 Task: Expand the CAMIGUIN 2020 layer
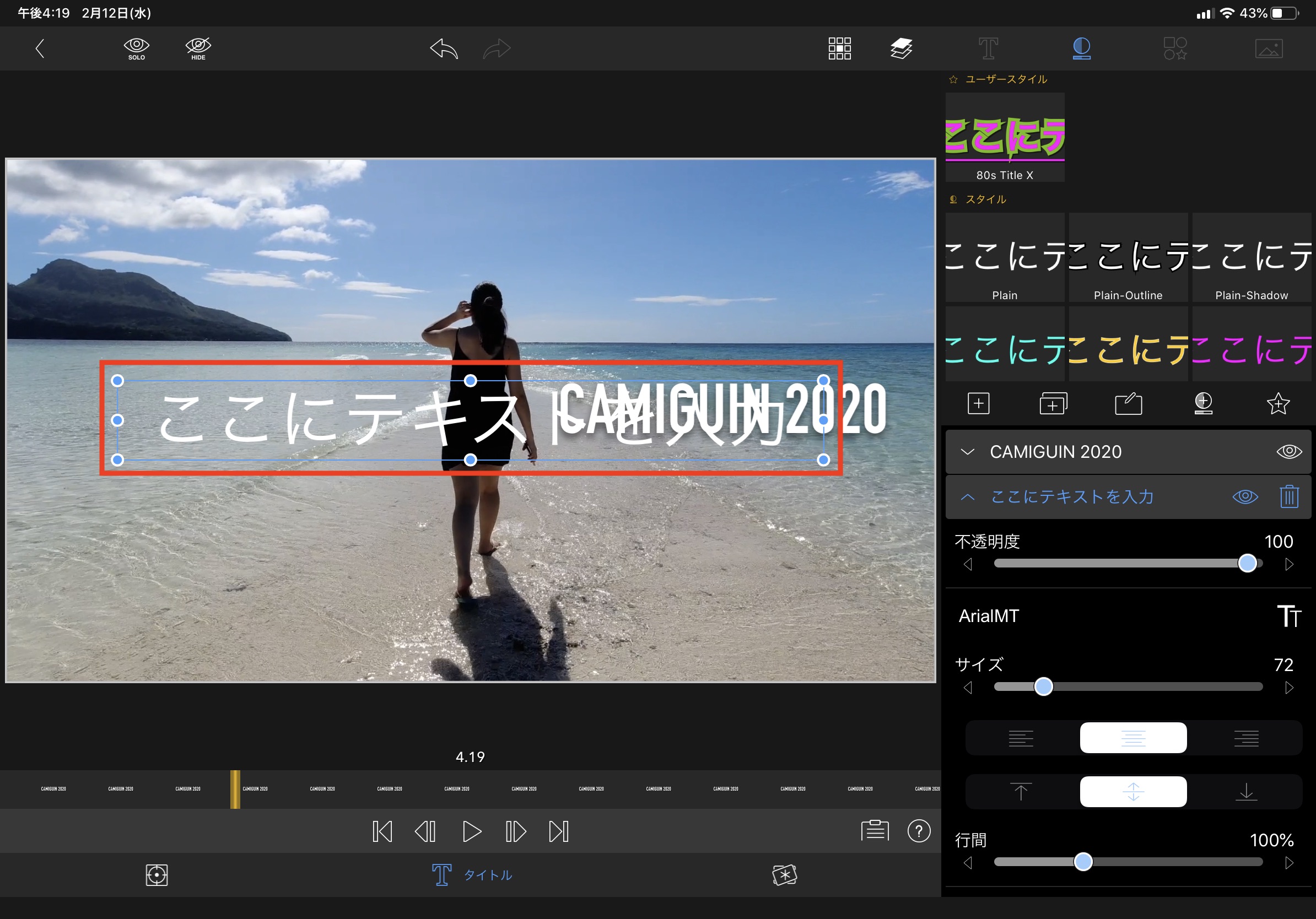click(968, 451)
